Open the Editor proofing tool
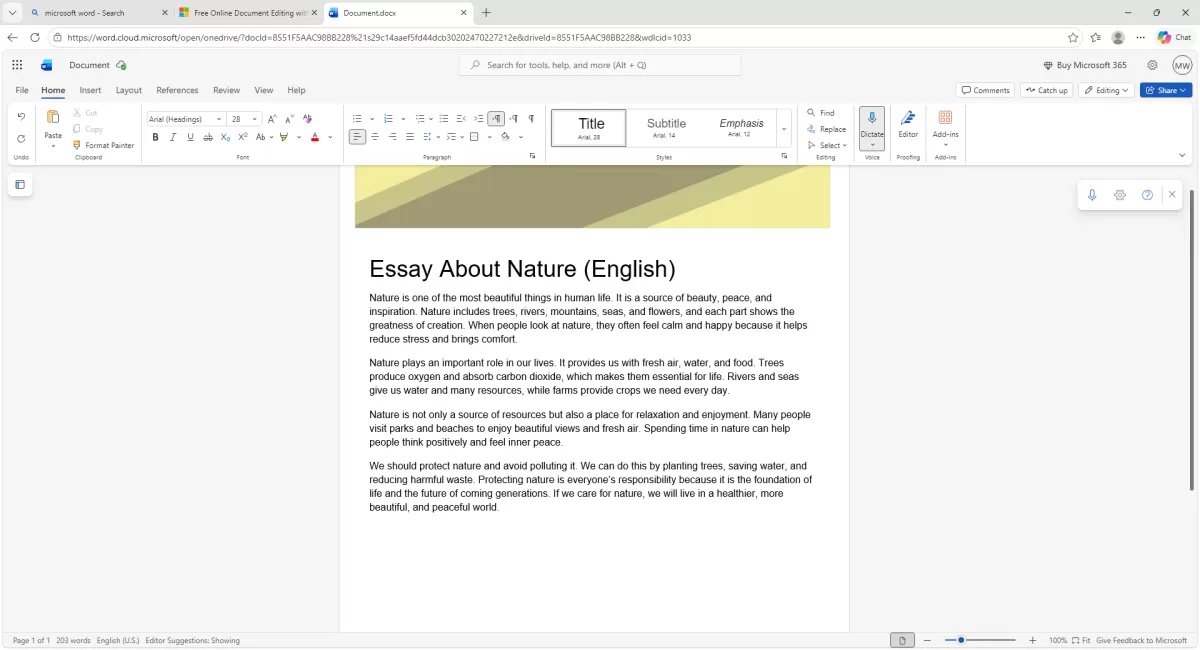The width and height of the screenshot is (1200, 650). tap(908, 123)
